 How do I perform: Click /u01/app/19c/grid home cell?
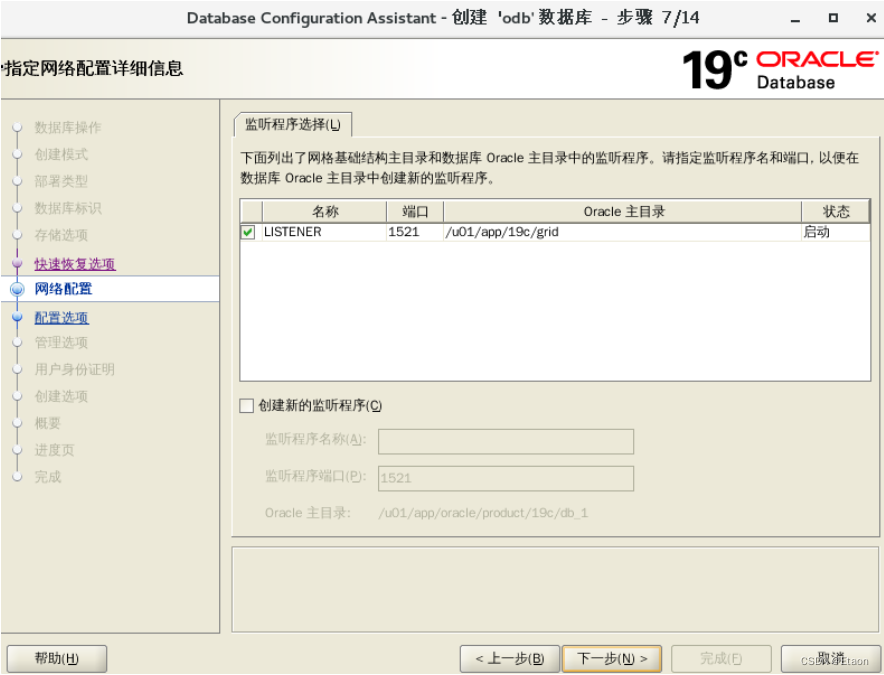coord(622,232)
